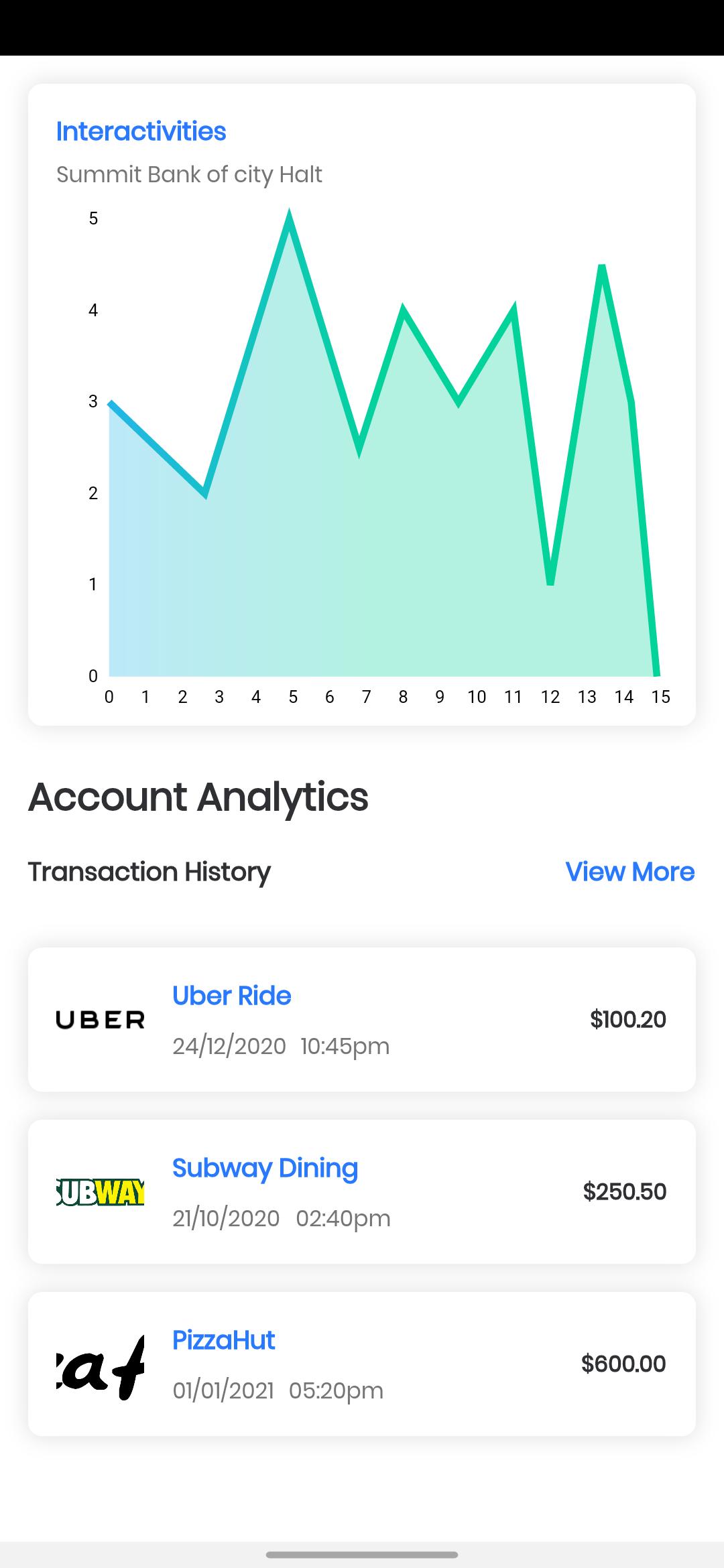Open the Subway Dining transaction title
This screenshot has width=724, height=1568.
coord(265,1168)
